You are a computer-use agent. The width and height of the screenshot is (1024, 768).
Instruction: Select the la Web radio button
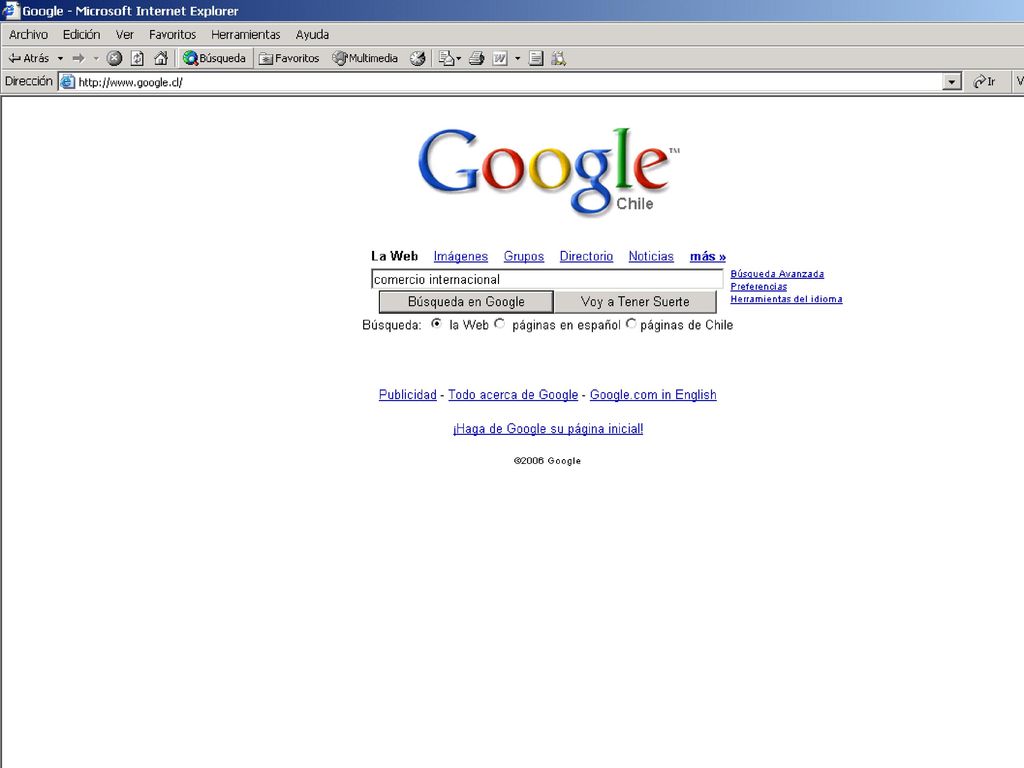click(436, 323)
